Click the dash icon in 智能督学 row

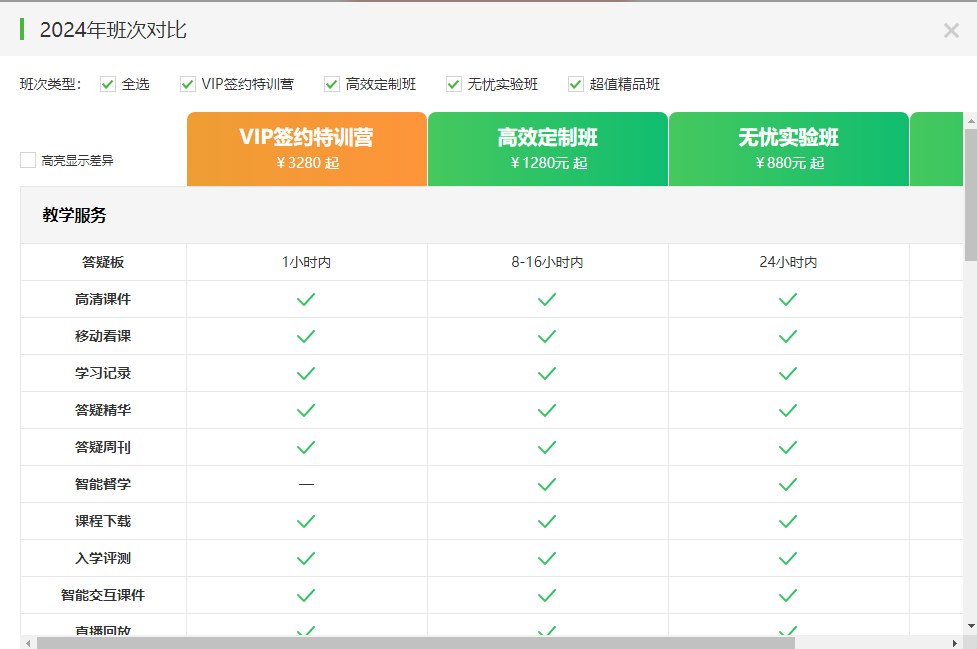pyautogui.click(x=306, y=484)
